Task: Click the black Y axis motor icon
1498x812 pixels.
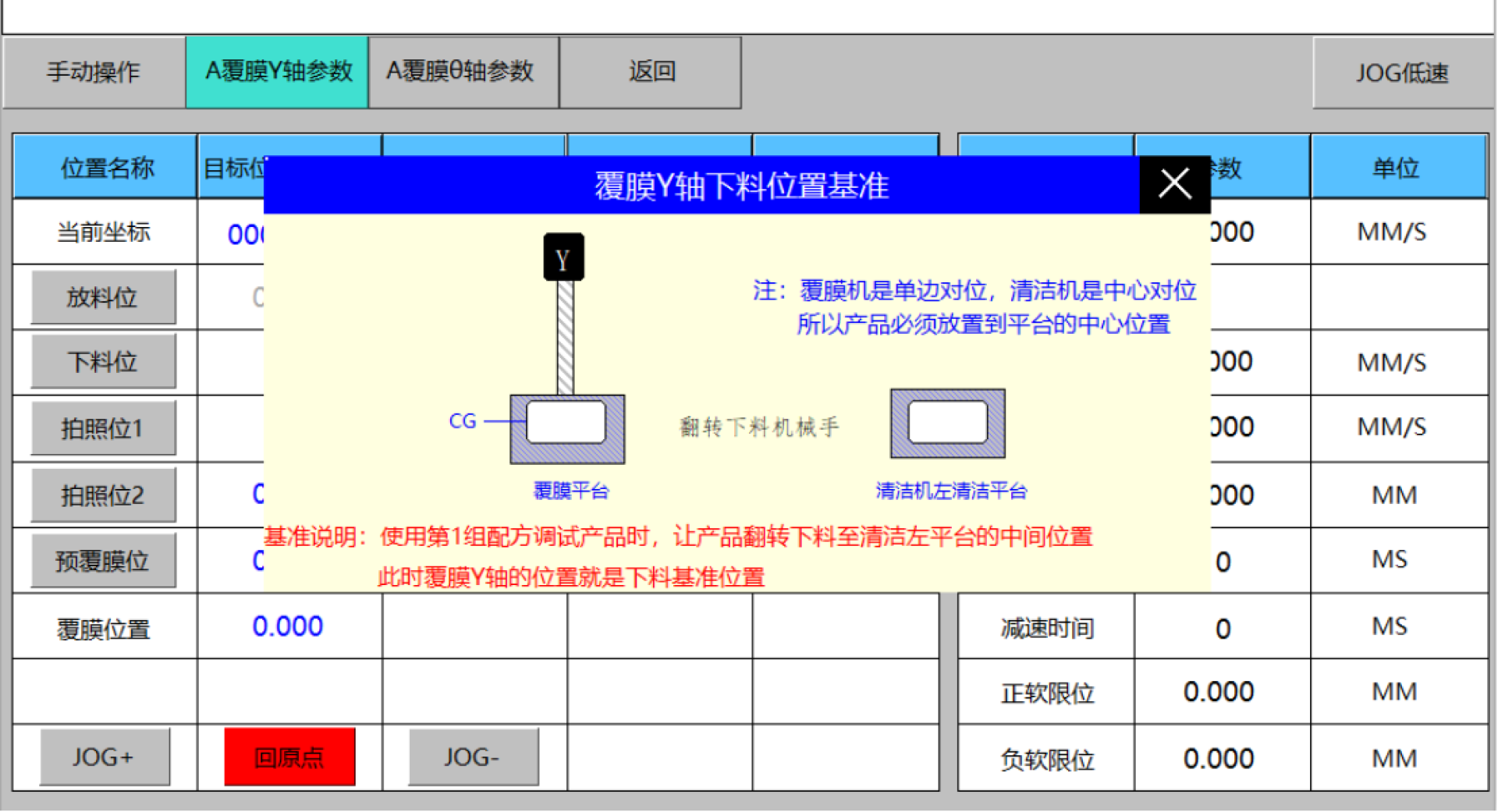Action: click(x=563, y=257)
